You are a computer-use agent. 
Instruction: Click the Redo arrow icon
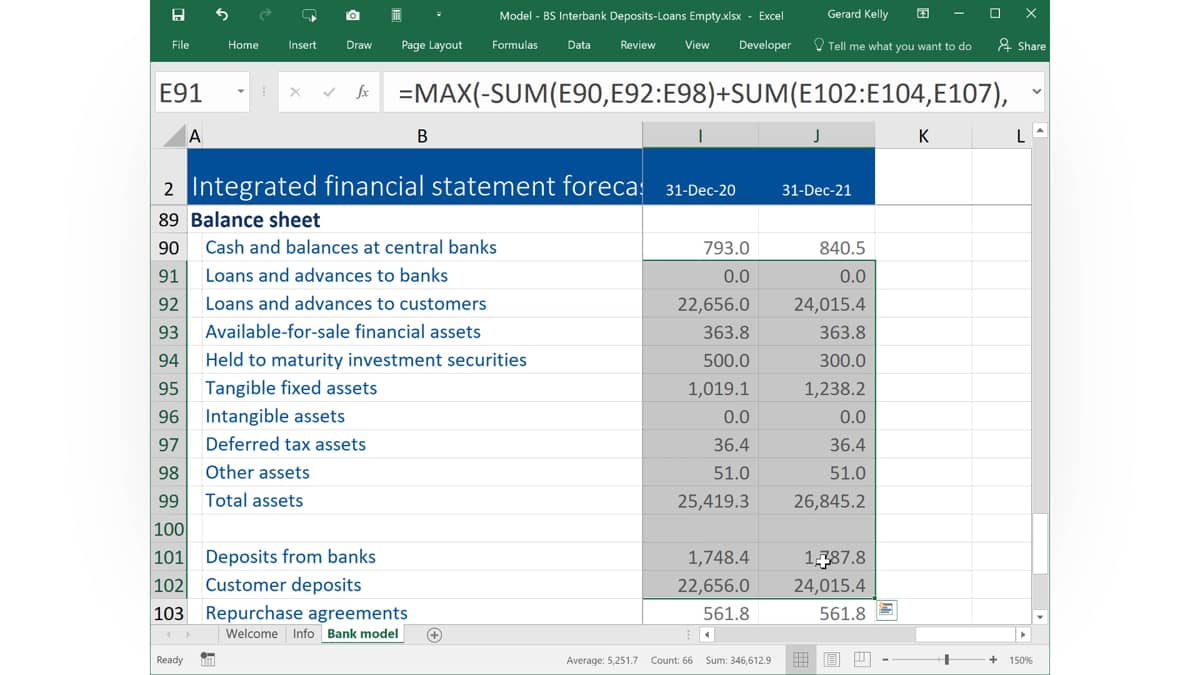click(265, 15)
